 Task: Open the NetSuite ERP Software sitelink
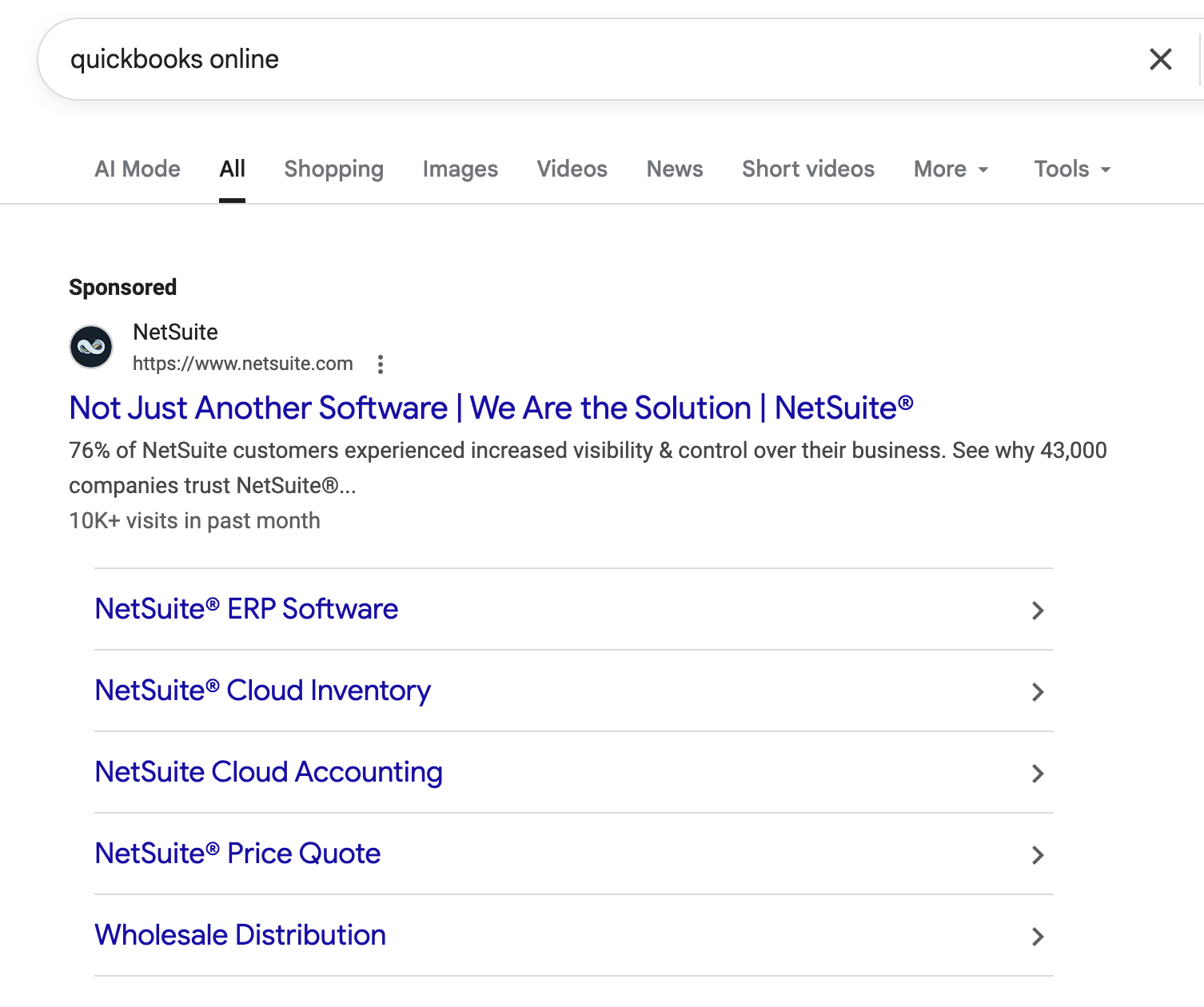tap(246, 609)
